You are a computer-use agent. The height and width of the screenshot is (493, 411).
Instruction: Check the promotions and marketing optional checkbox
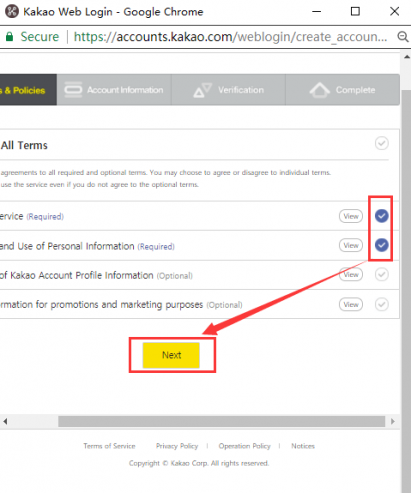(x=381, y=304)
